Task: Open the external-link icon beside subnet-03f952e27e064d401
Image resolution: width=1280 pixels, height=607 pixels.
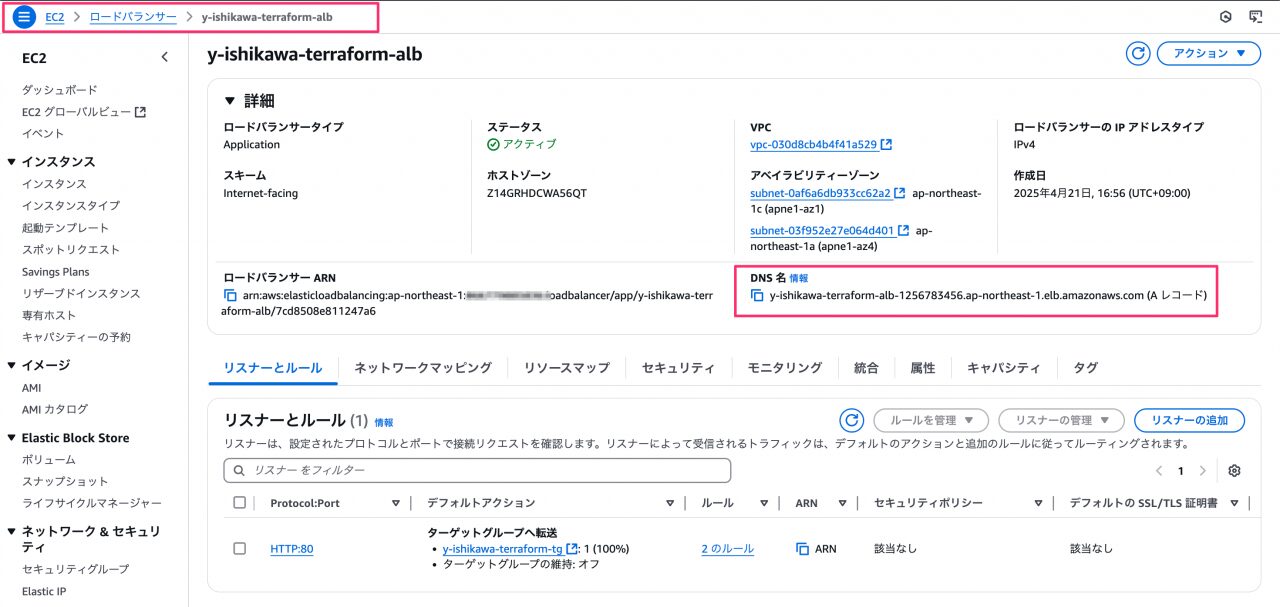Action: (x=904, y=231)
